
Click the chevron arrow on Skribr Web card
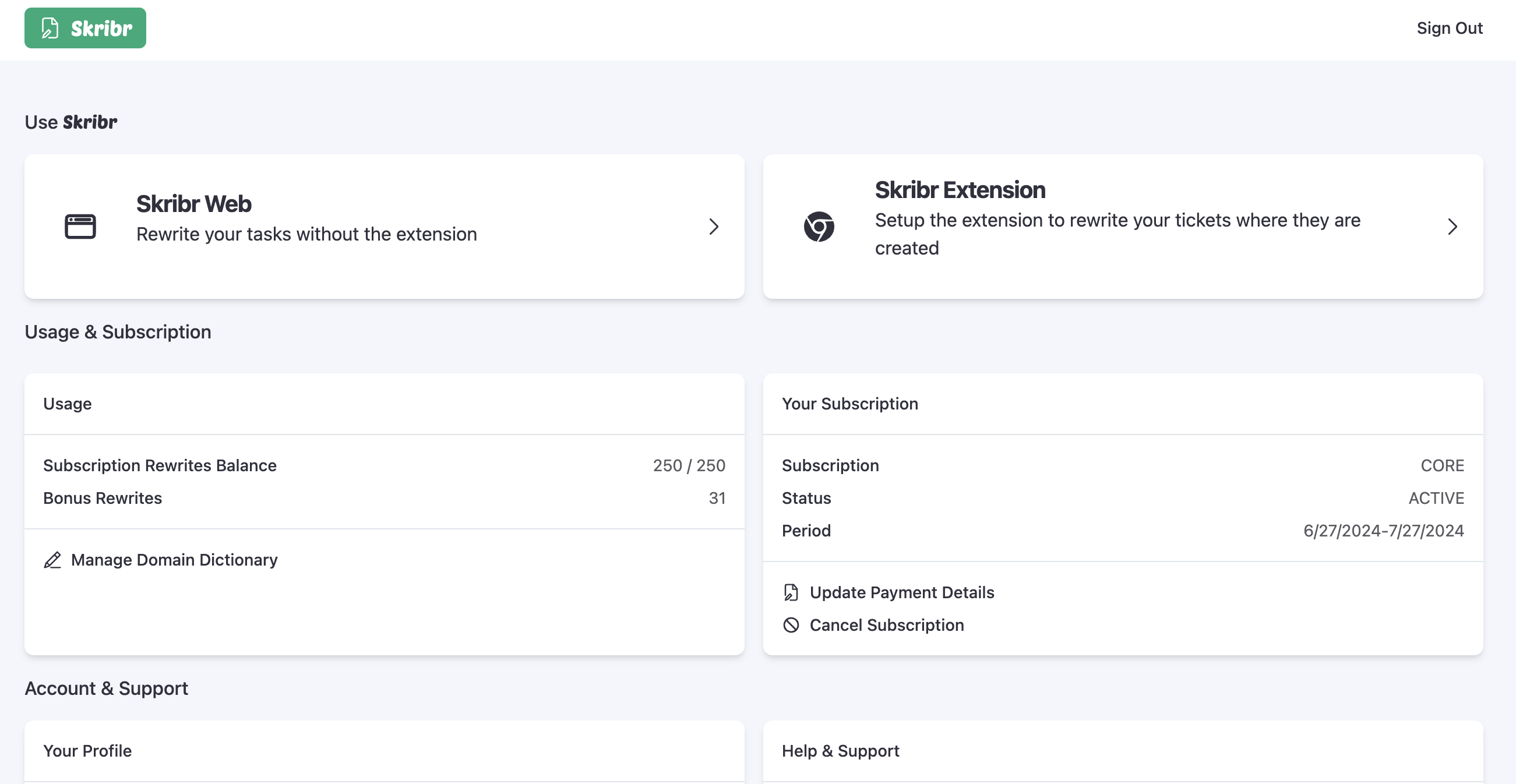pos(714,227)
